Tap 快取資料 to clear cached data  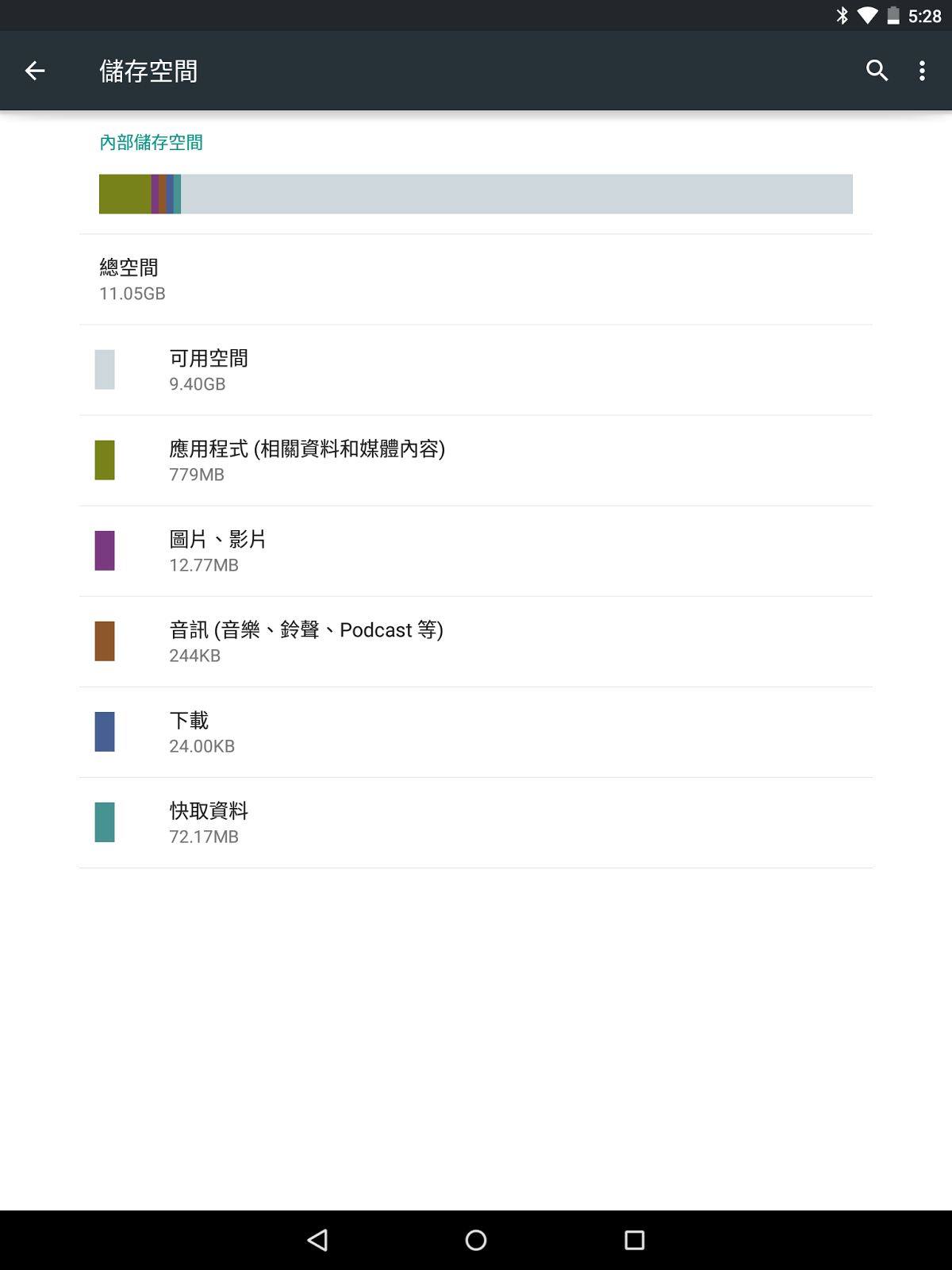click(x=476, y=822)
